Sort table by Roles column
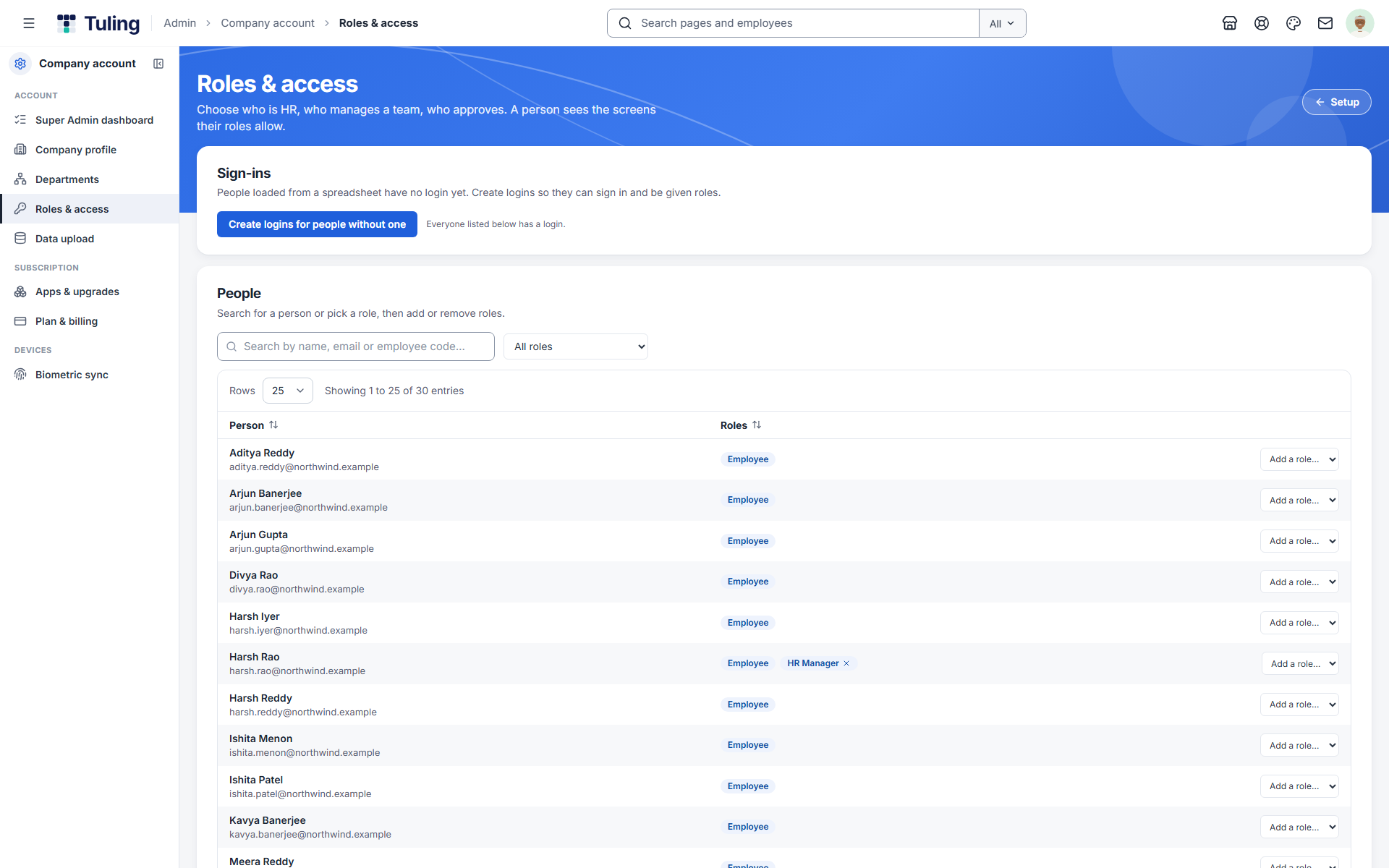This screenshot has height=868, width=1389. click(741, 425)
